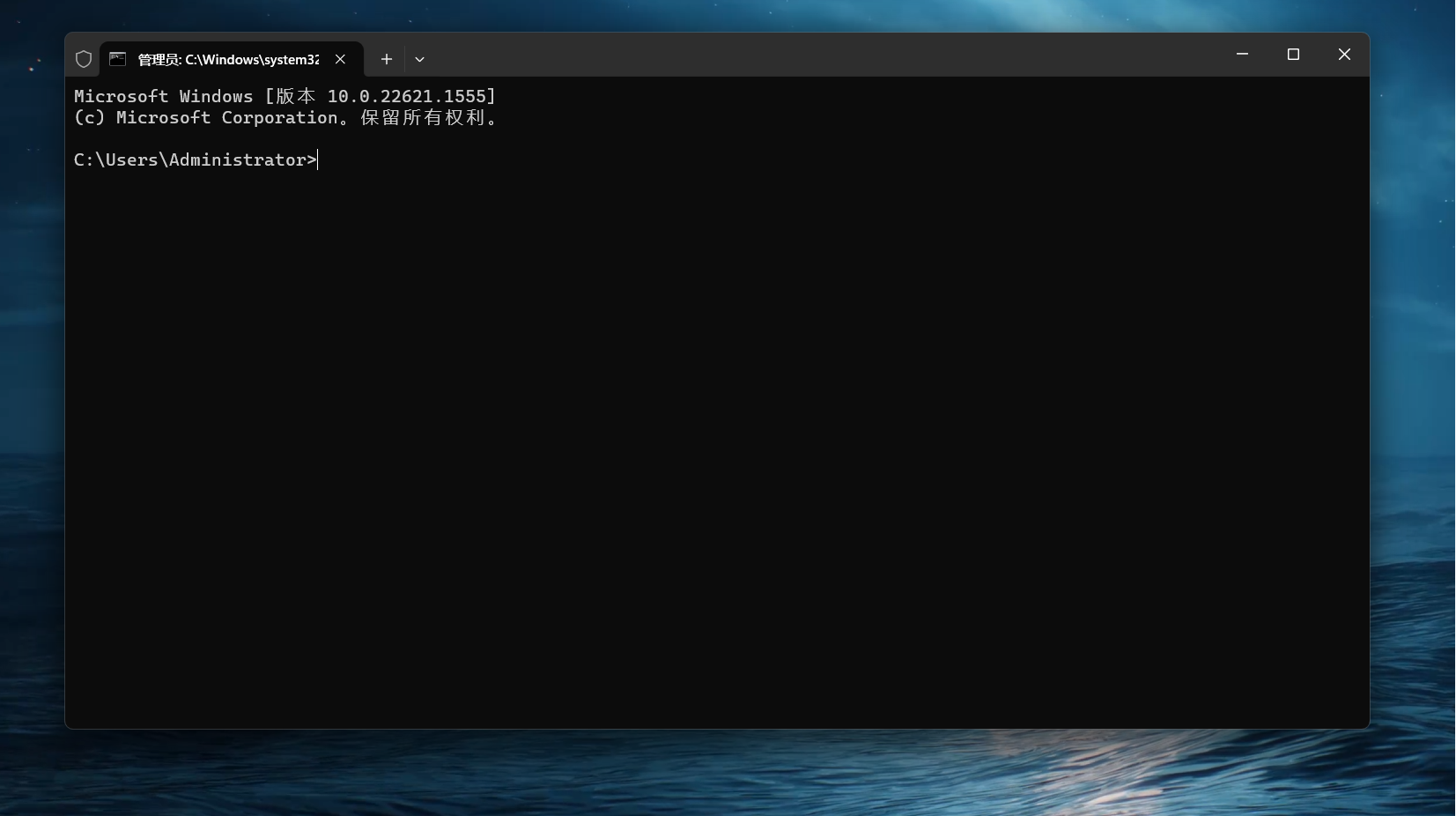Close the terminal window
This screenshot has width=1456, height=816.
coord(1344,55)
